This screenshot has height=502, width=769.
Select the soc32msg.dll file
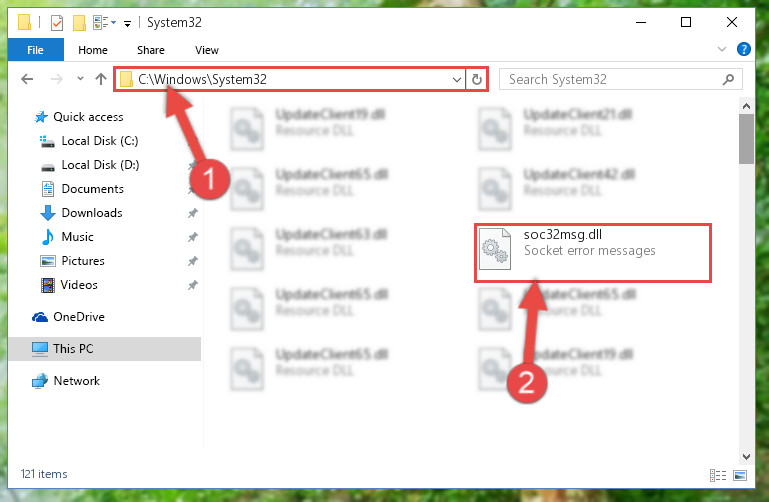pos(592,252)
